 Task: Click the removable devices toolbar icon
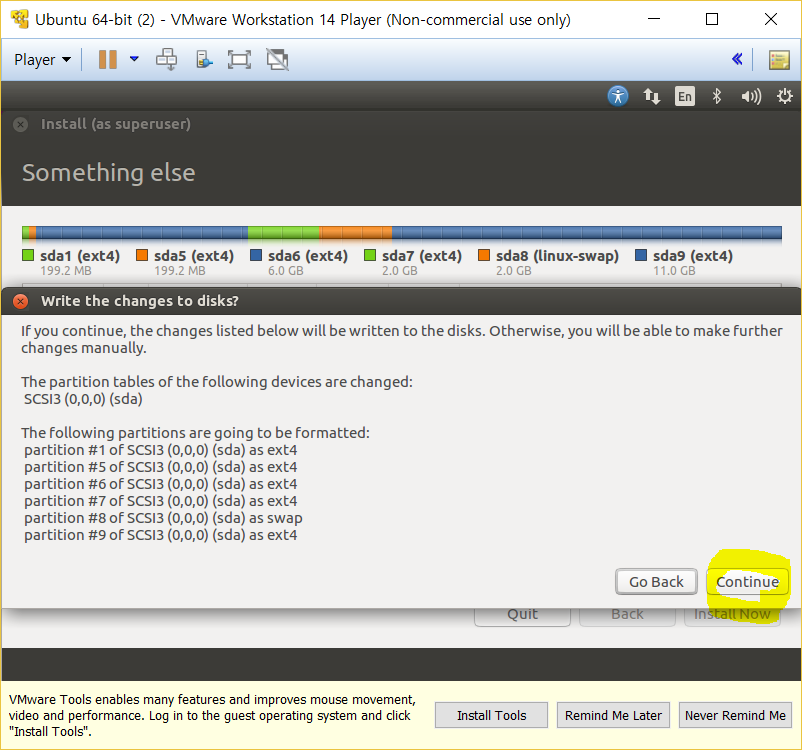[x=203, y=60]
